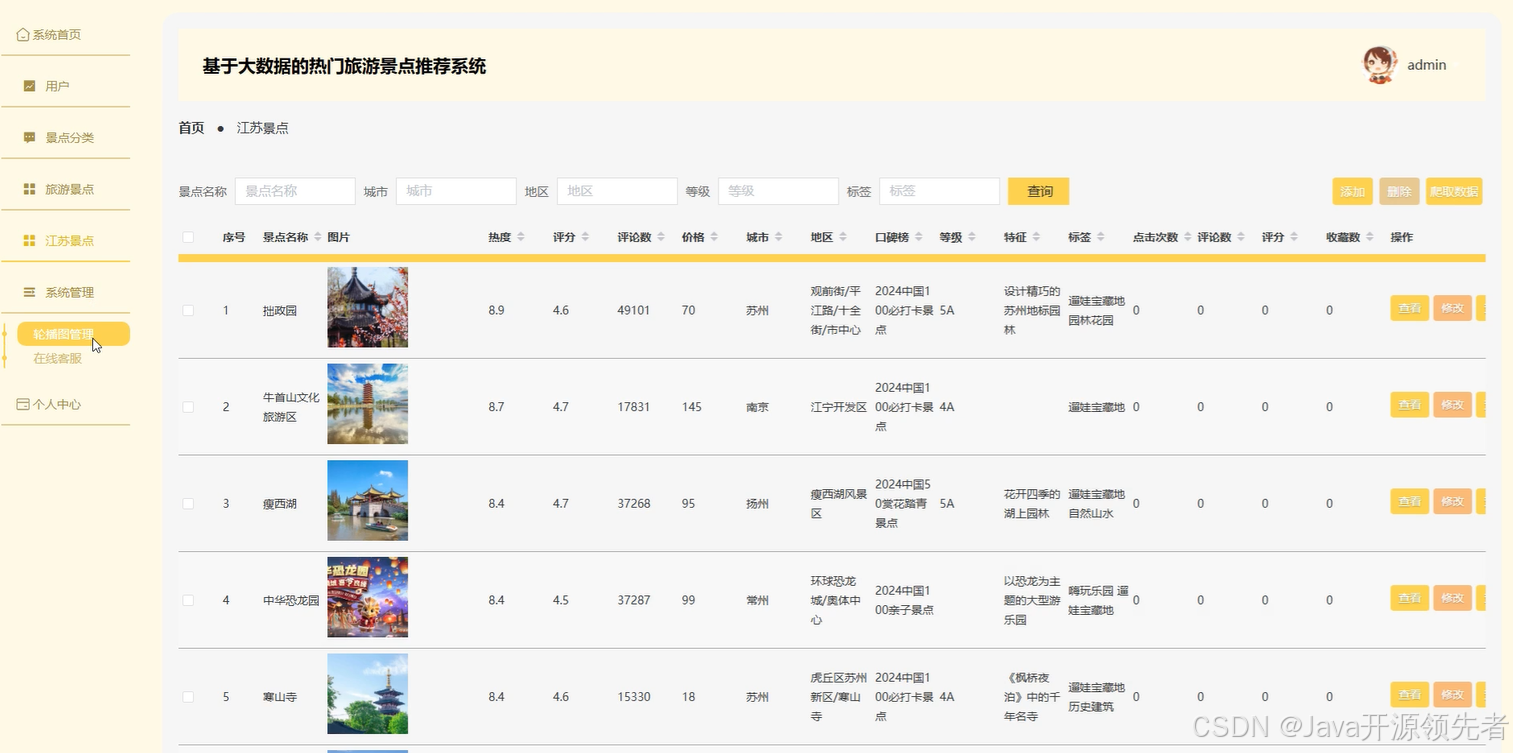Click 修改 for the 瘦西湖 row
1513x753 pixels.
click(1452, 501)
